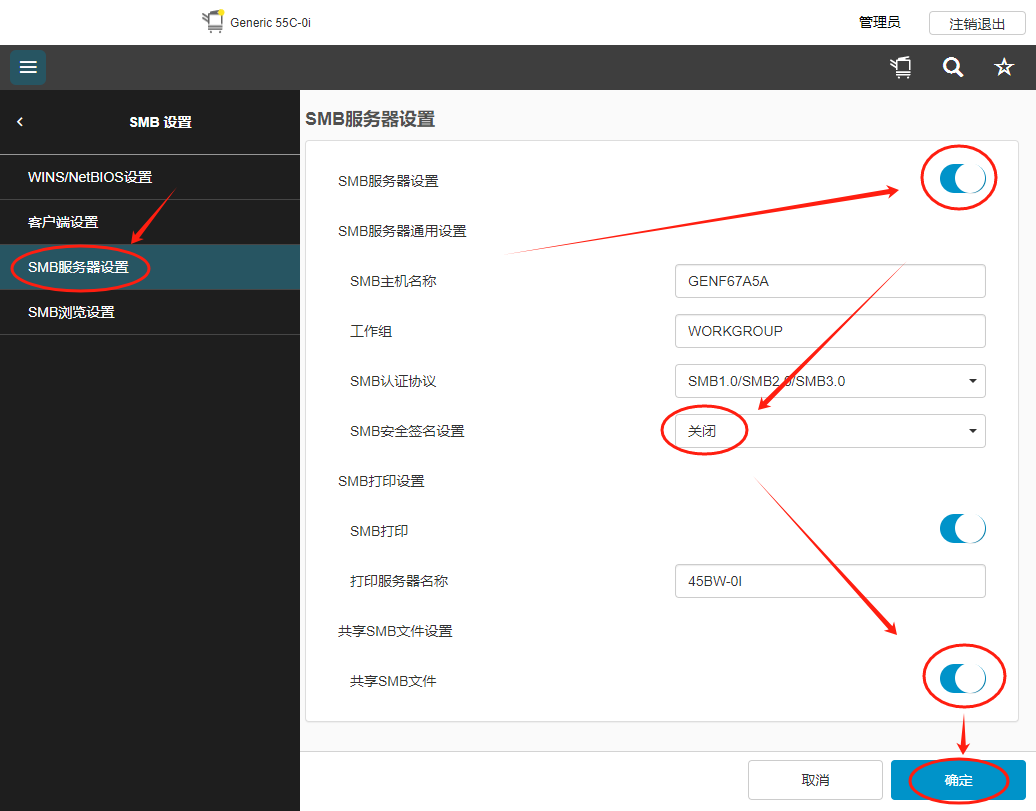Switch to SMB浏览设置 in sidebar
This screenshot has width=1036, height=811.
[72, 312]
